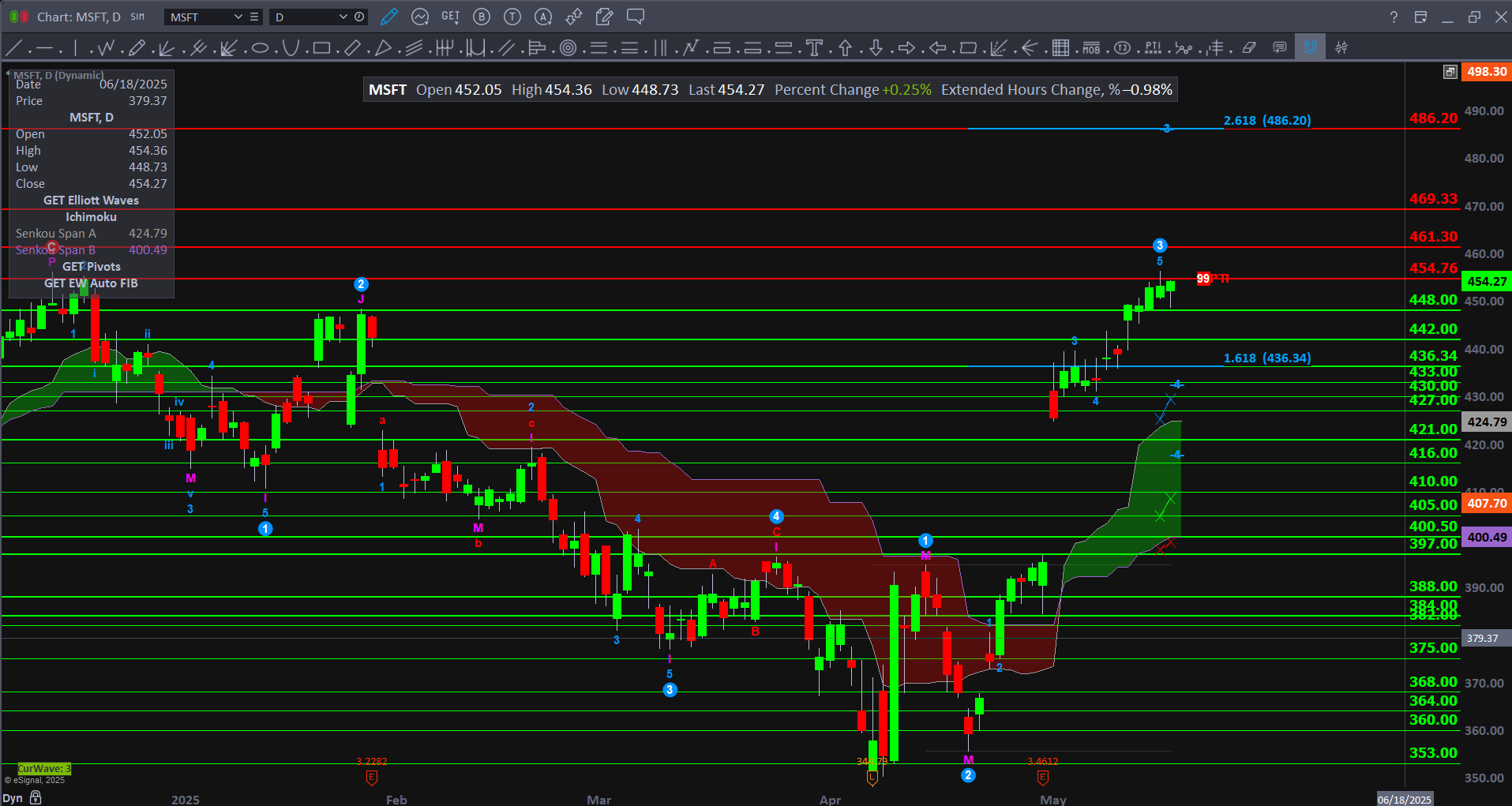The image size is (1512, 806).
Task: Open the GET studies menu
Action: pos(451,17)
